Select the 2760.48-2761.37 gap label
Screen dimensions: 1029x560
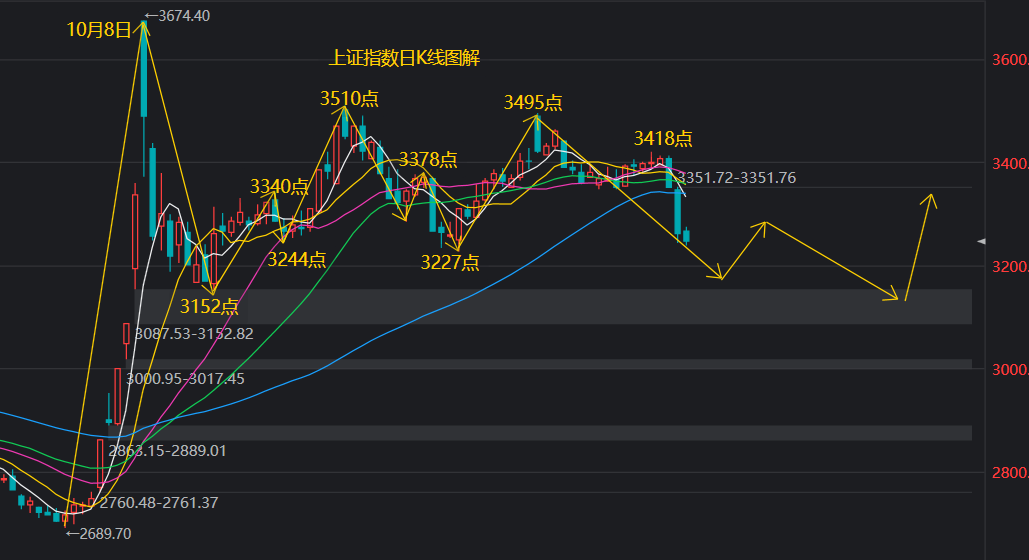159,503
